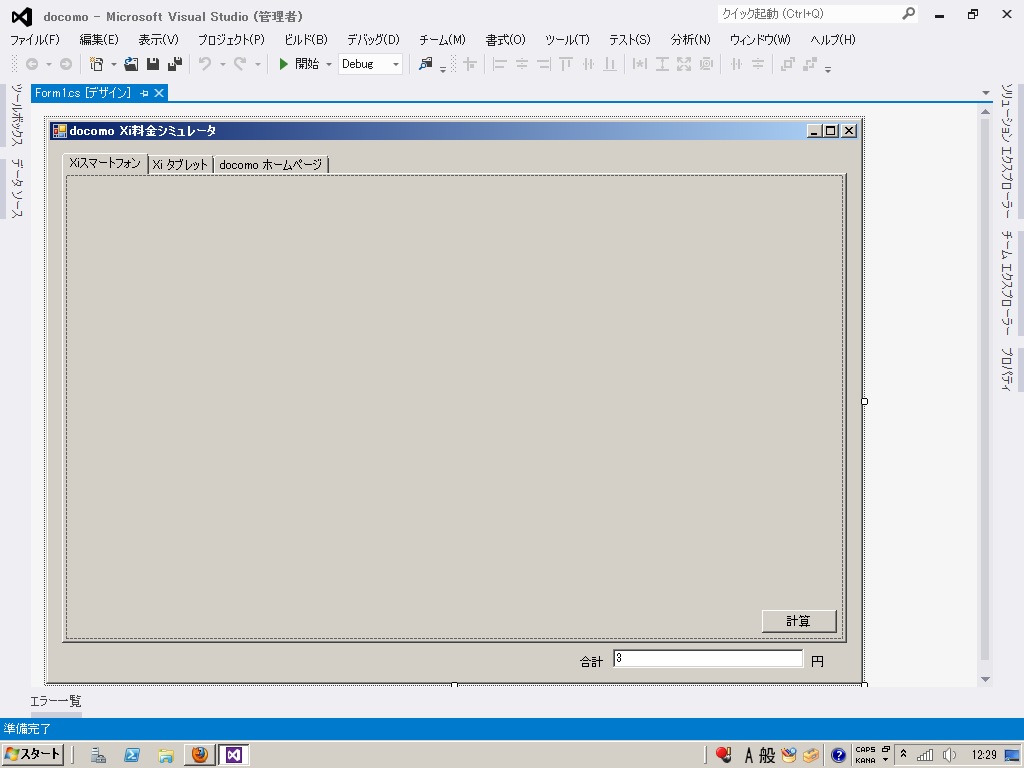1024x768 pixels.
Task: Click the Redo arrow icon
Action: point(240,64)
